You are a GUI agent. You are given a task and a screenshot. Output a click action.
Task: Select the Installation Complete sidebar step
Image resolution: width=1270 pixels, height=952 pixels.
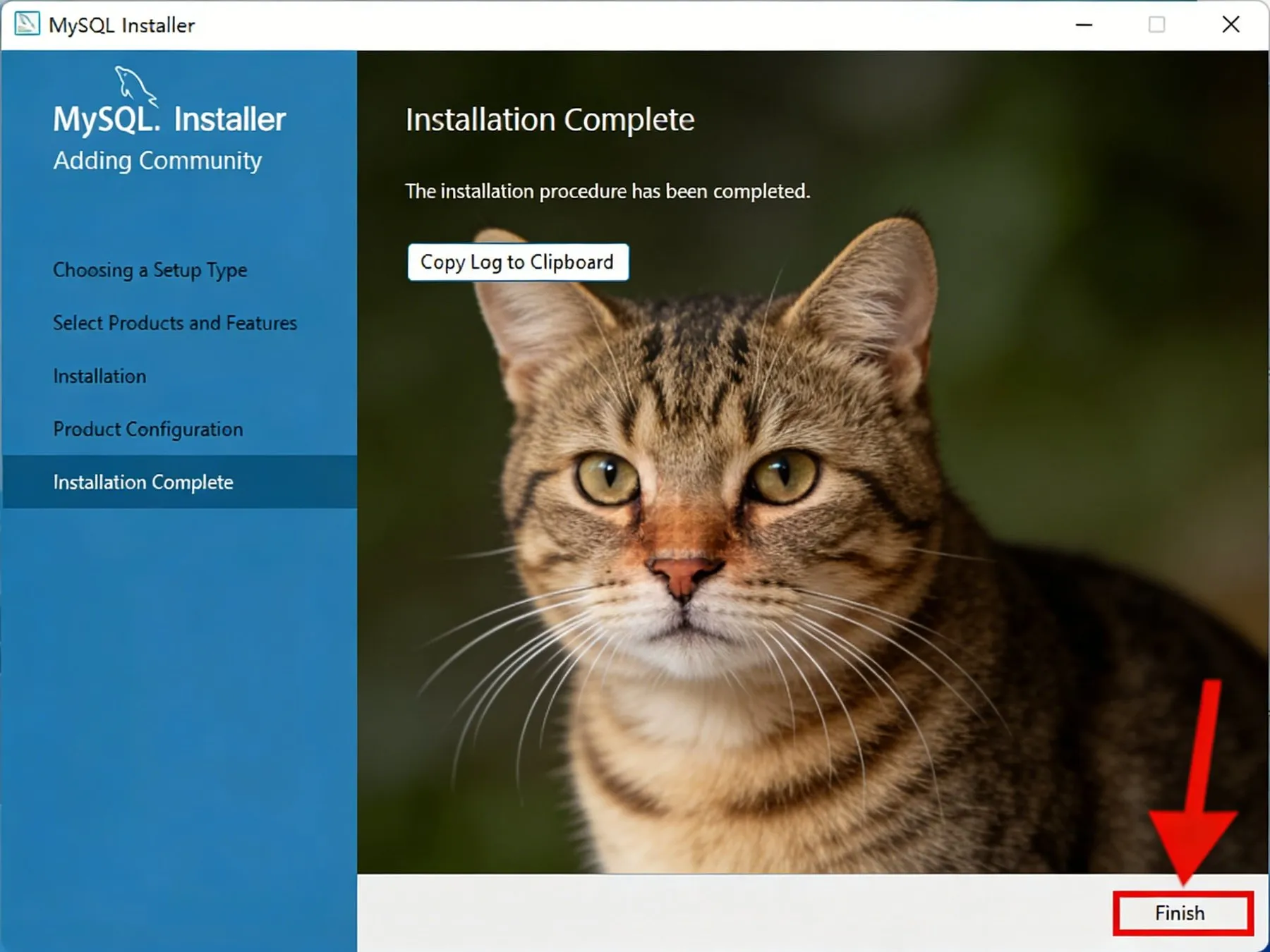tap(179, 482)
